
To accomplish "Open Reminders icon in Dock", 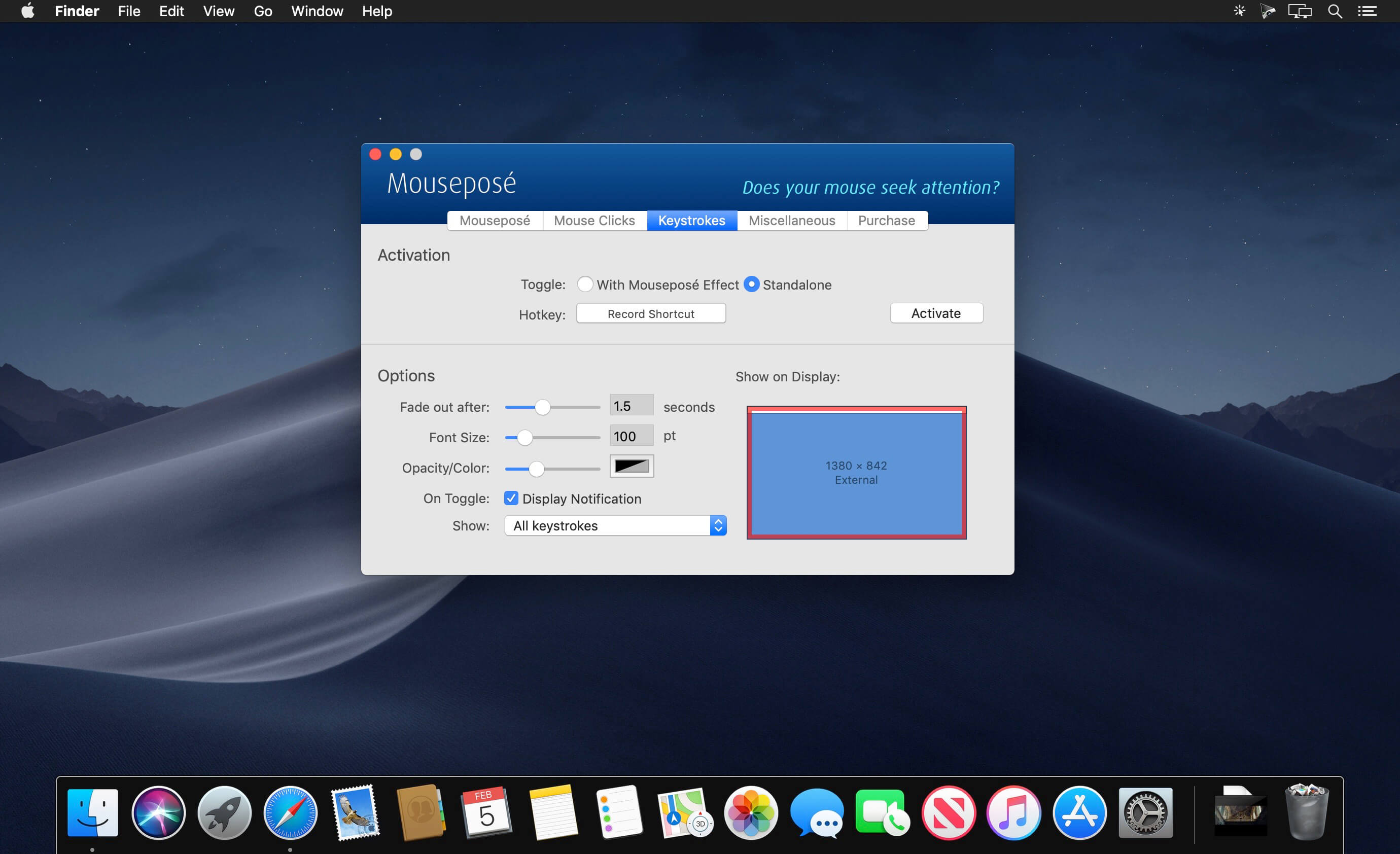I will coord(619,812).
